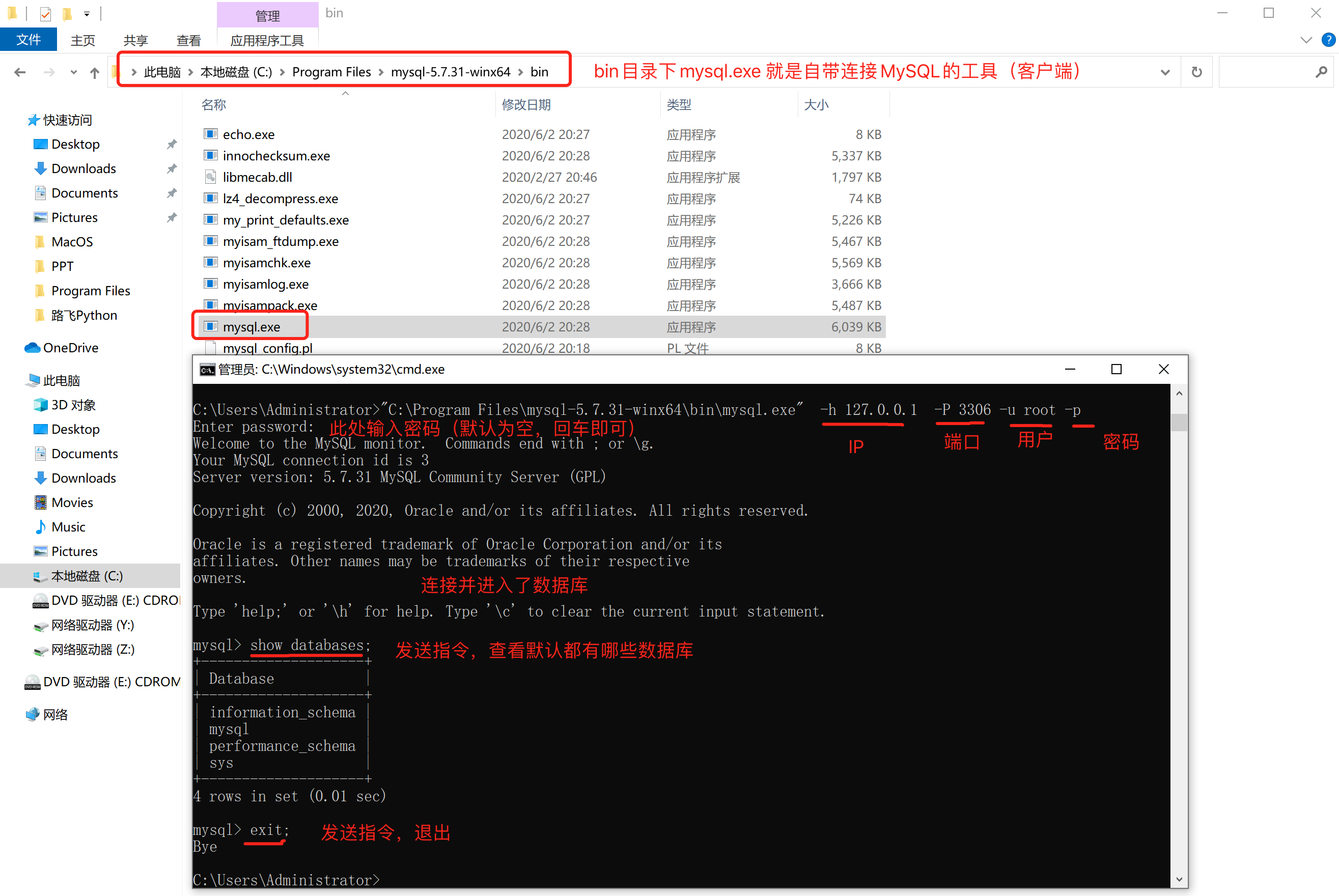Click the Refresh address bar icon
This screenshot has width=1339, height=896.
point(1196,72)
